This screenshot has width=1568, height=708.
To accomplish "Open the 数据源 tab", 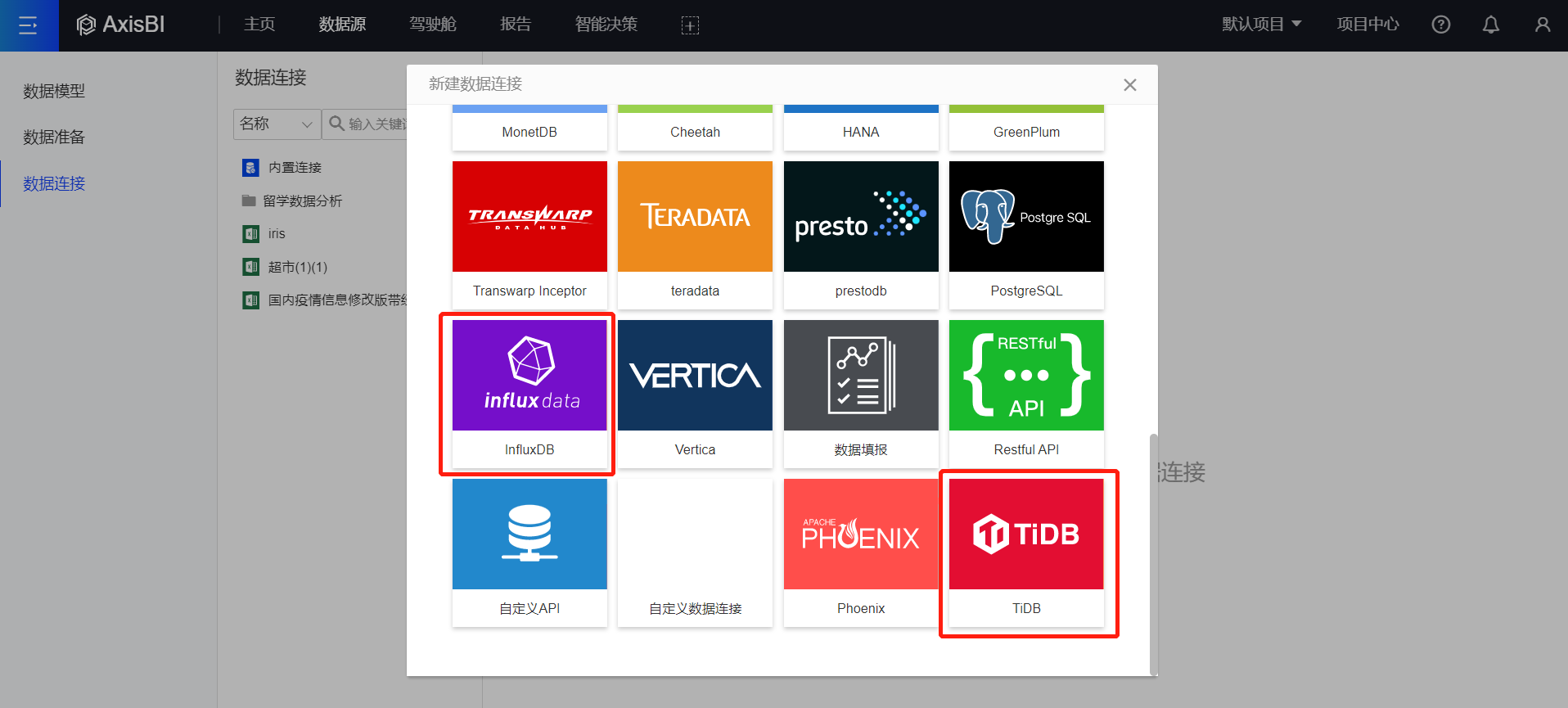I will (342, 25).
